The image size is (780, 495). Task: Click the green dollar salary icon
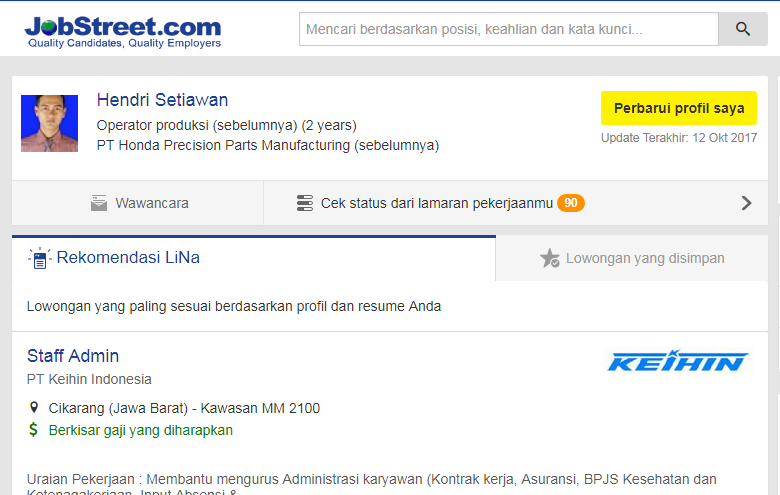[33, 429]
